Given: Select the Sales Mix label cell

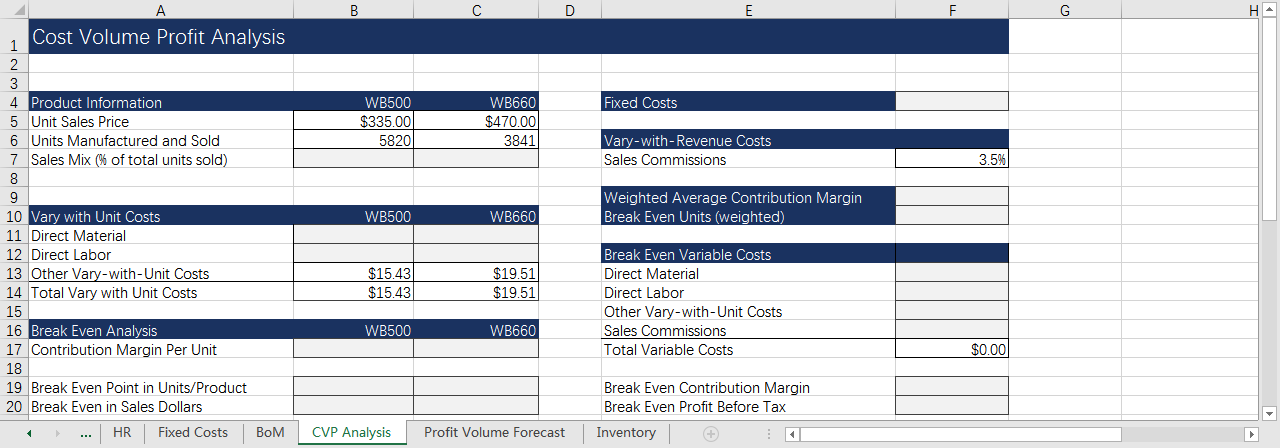Looking at the screenshot, I should pos(160,159).
